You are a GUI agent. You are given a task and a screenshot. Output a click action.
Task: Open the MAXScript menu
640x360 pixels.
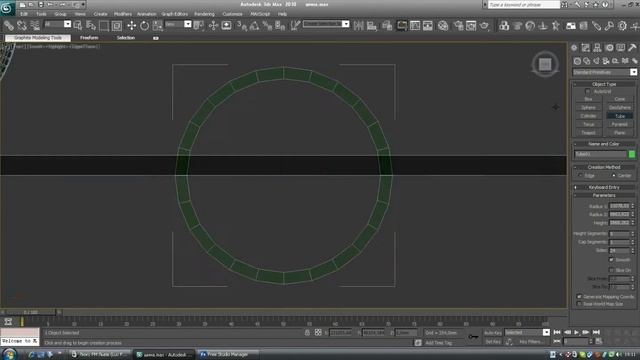(260, 14)
